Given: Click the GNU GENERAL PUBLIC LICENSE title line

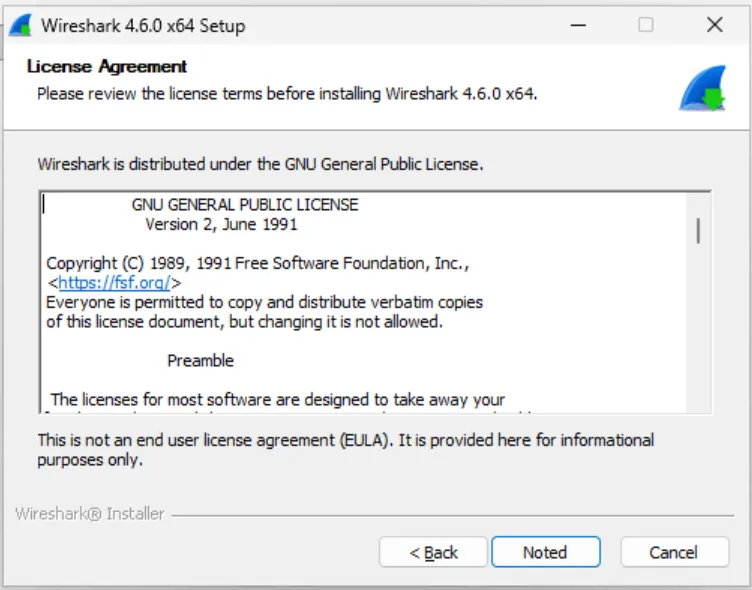Looking at the screenshot, I should (245, 205).
